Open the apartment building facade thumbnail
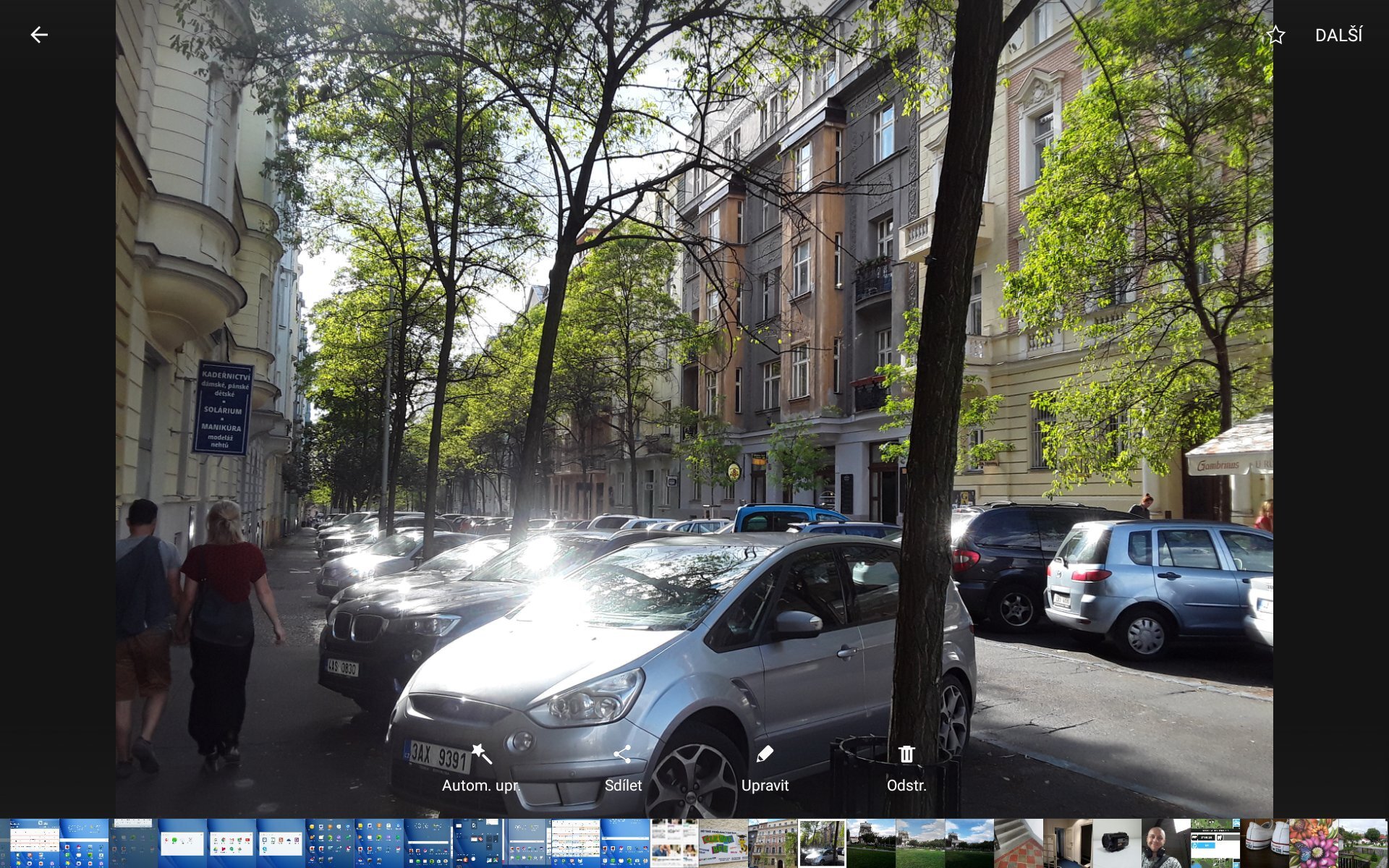 (773, 843)
